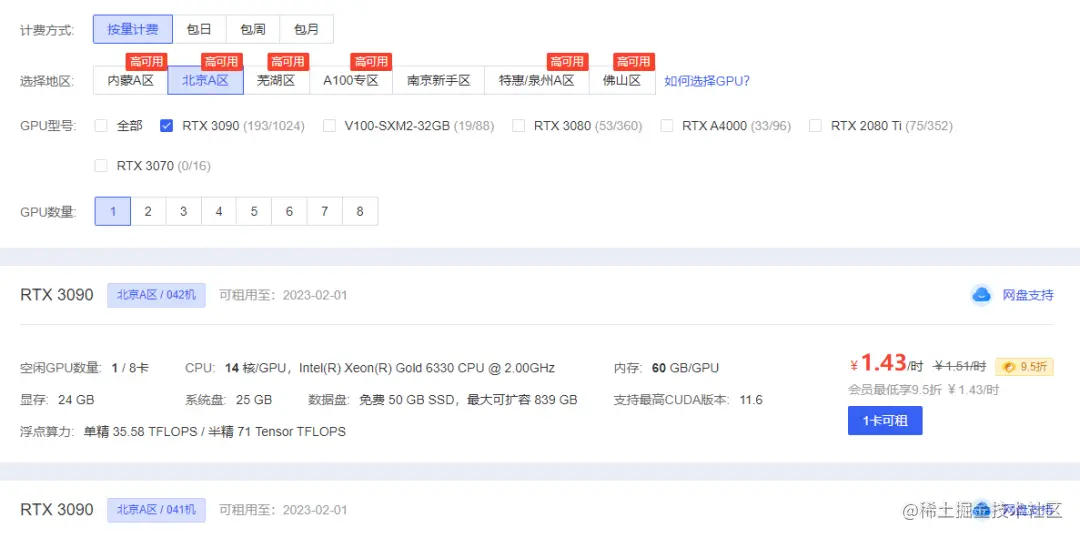Viewport: 1080px width, 538px height.
Task: Click the 北京A区 / 041机 tag
Action: coord(156,510)
